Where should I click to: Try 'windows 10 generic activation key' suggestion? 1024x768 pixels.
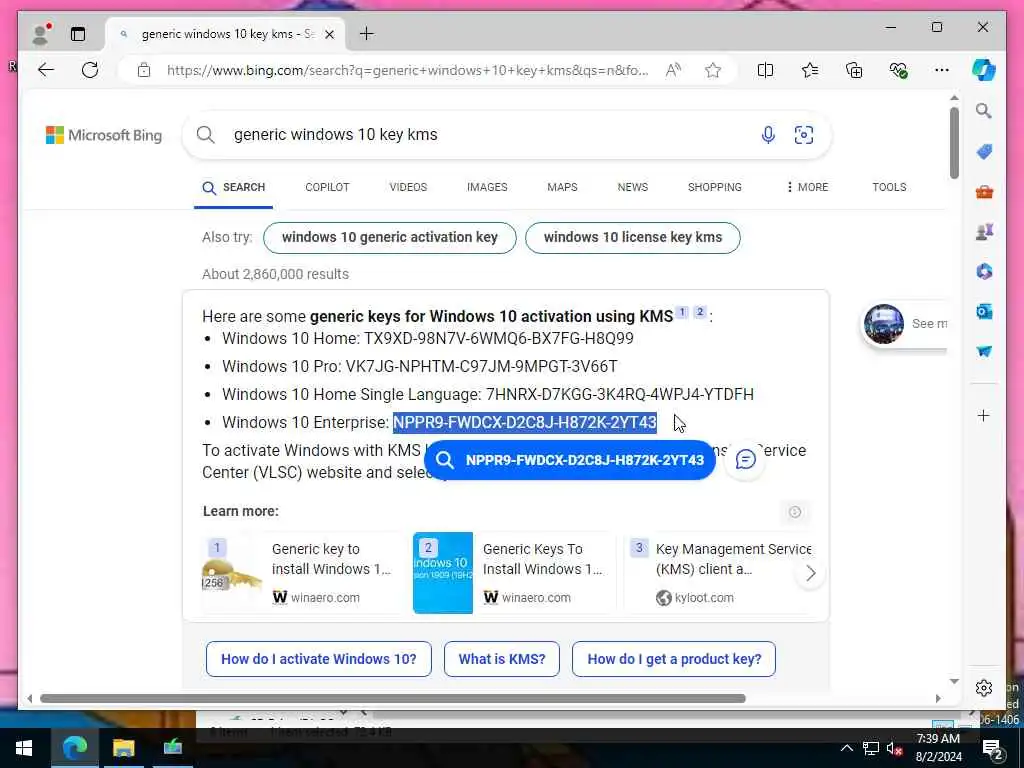(390, 238)
